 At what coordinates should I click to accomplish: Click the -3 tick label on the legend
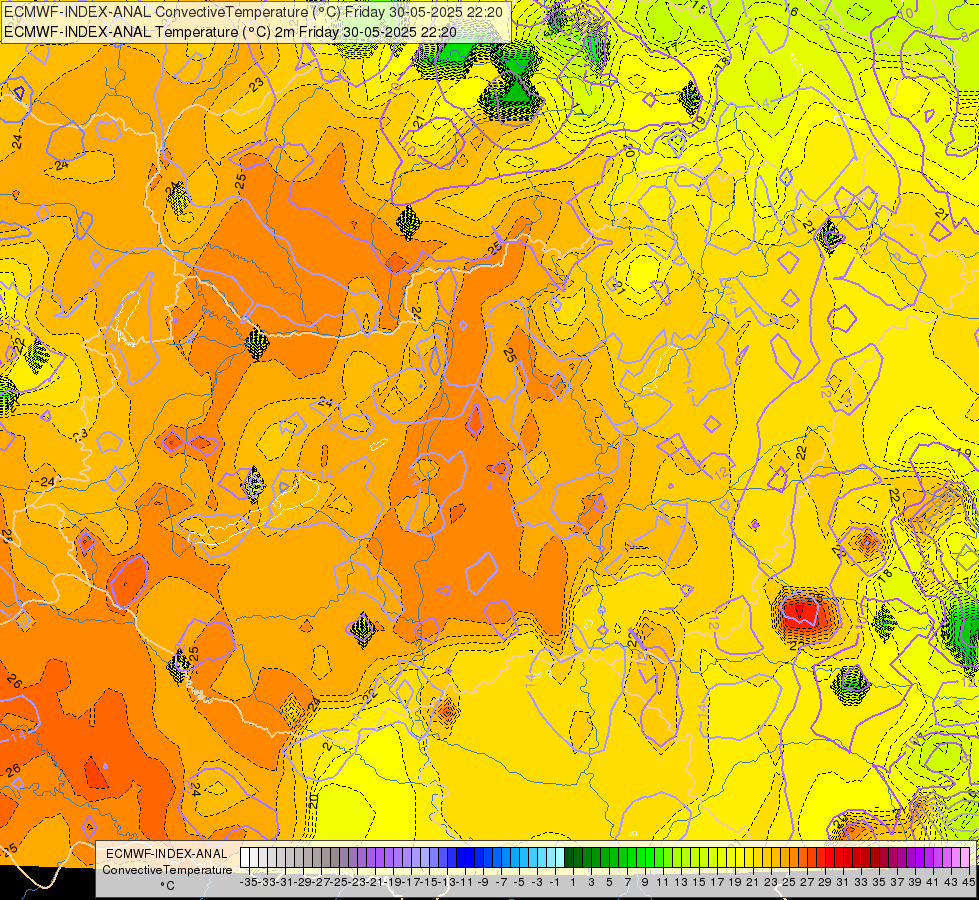(536, 882)
